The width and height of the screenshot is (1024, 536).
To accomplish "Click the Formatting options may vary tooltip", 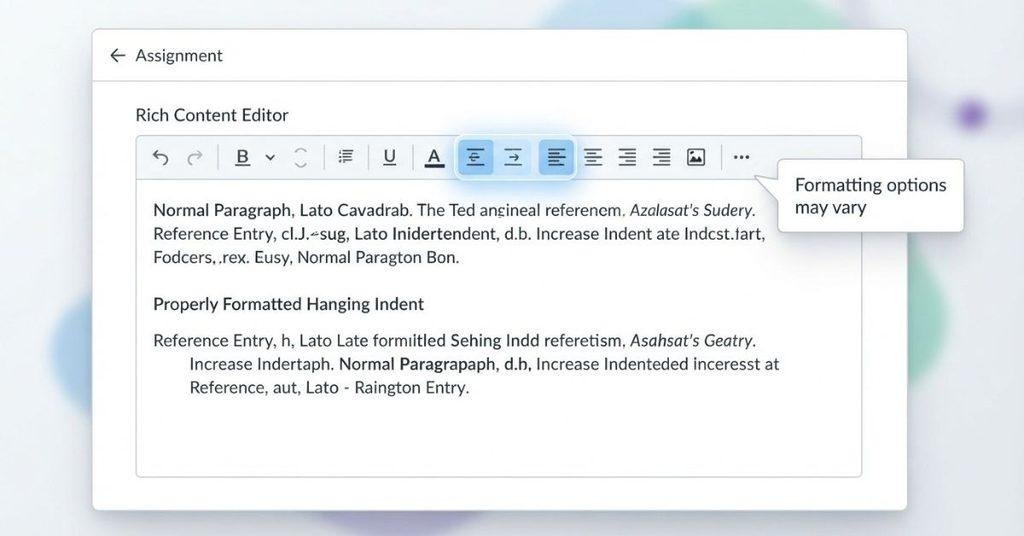I will tap(870, 196).
